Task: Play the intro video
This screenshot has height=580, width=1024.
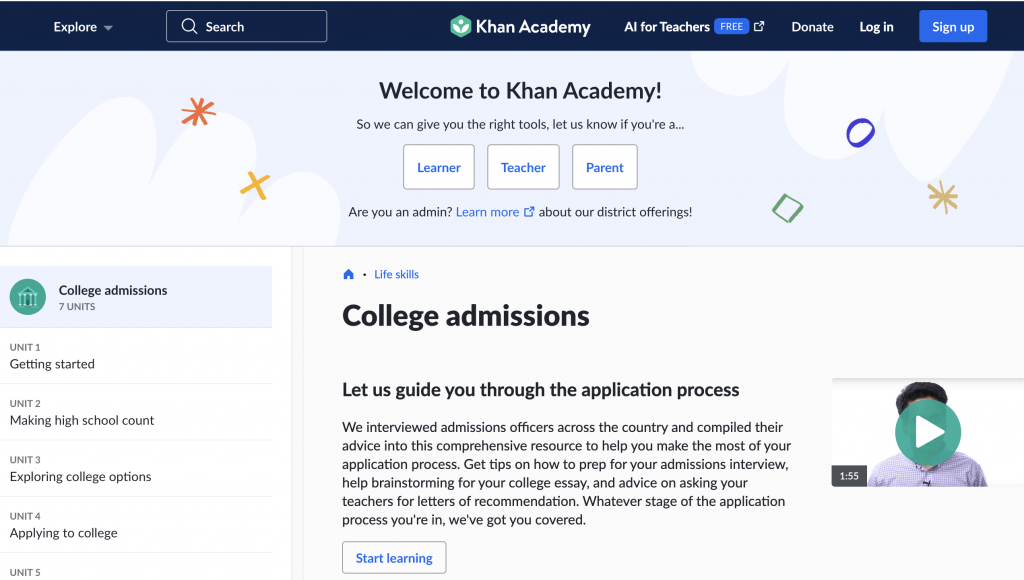Action: (x=927, y=432)
